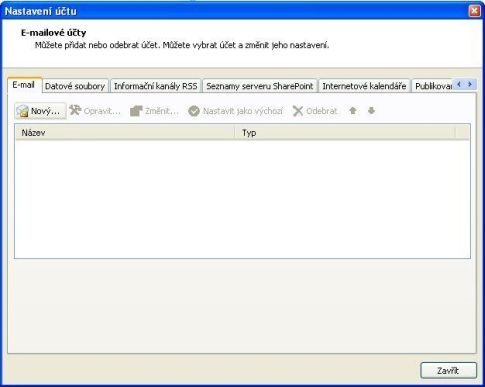This screenshot has width=485, height=387.
Task: Click the Změnit... change account icon
Action: pos(136,111)
